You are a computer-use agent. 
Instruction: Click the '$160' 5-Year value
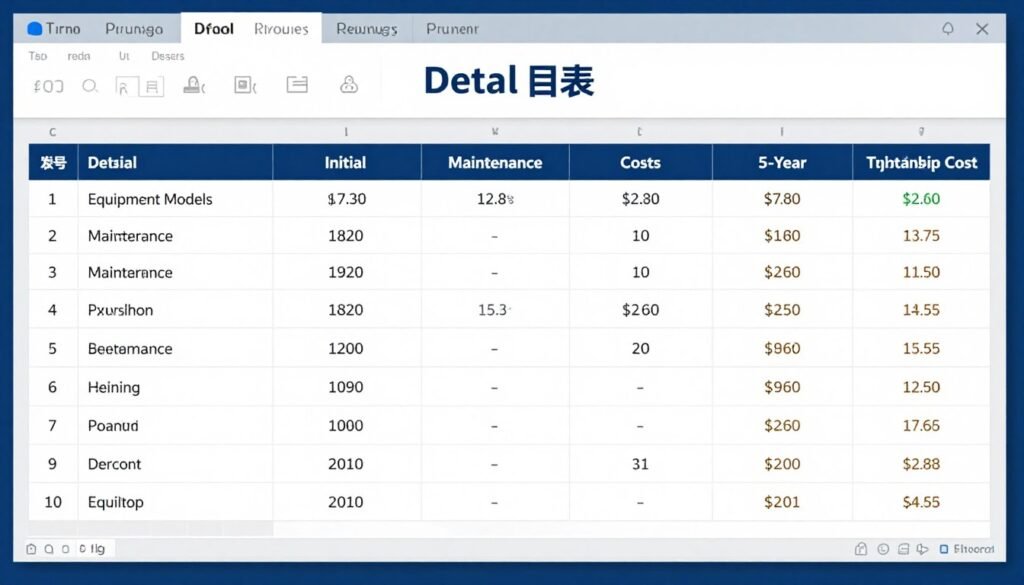click(782, 236)
